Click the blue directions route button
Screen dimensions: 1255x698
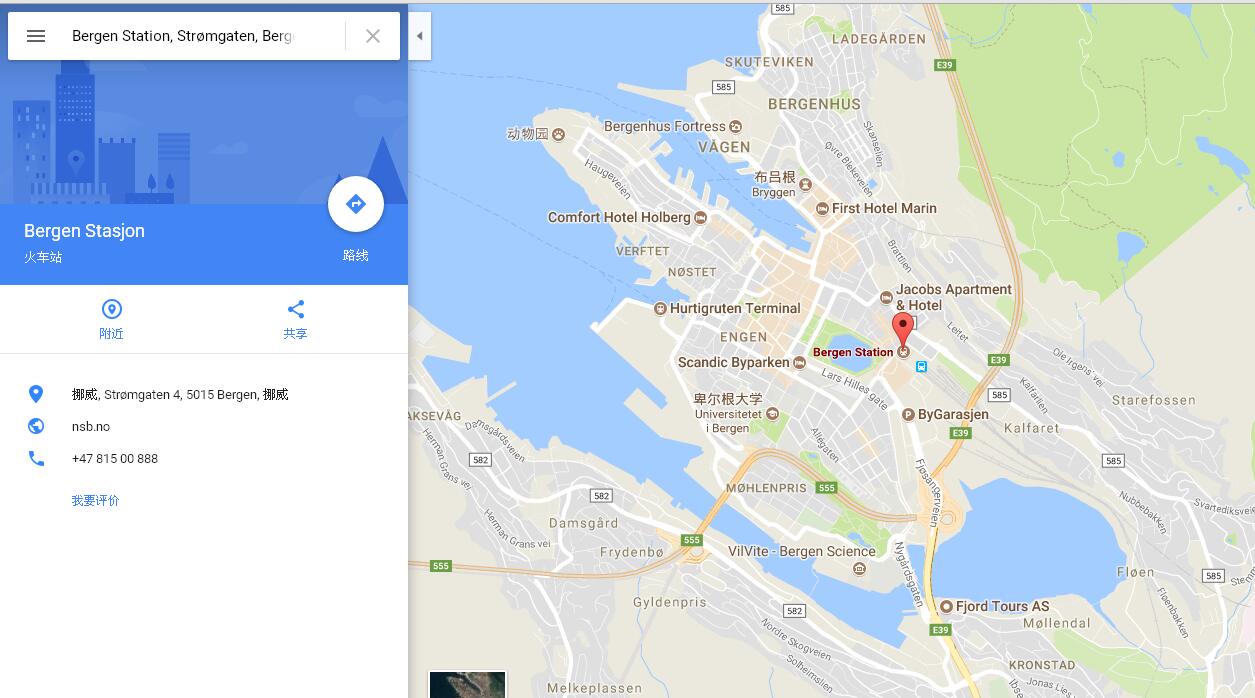tap(356, 204)
